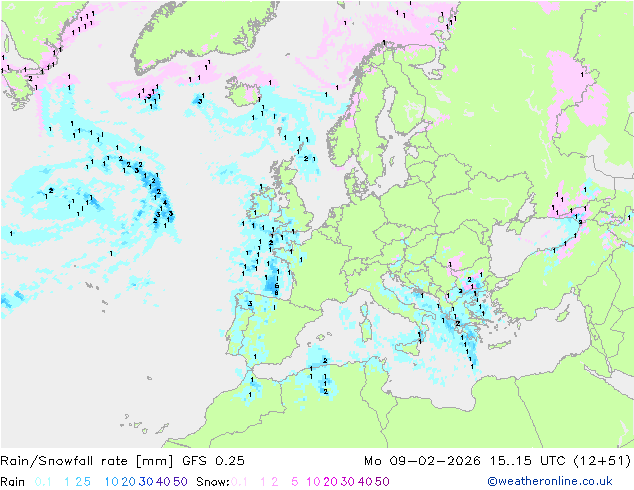Select the Rain legend value 30
Screen dimensions: 634x490
click(146, 482)
